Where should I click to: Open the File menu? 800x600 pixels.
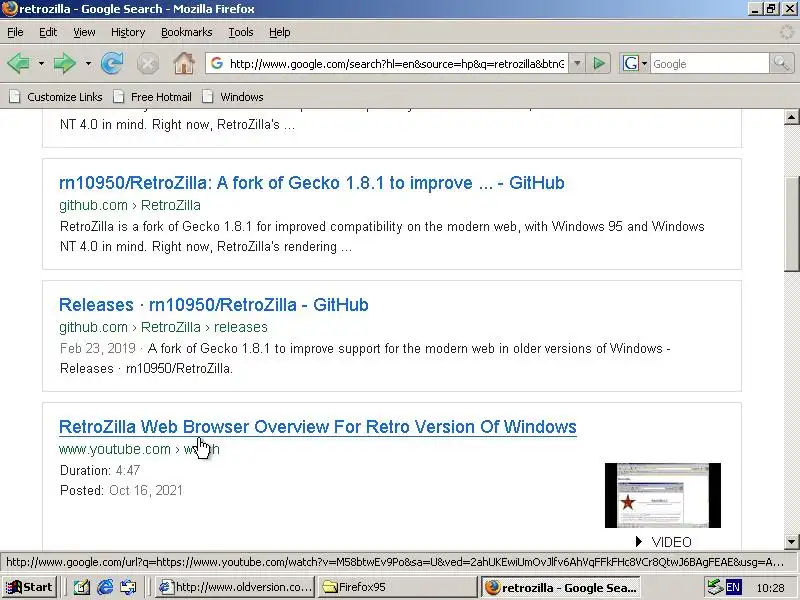(15, 32)
